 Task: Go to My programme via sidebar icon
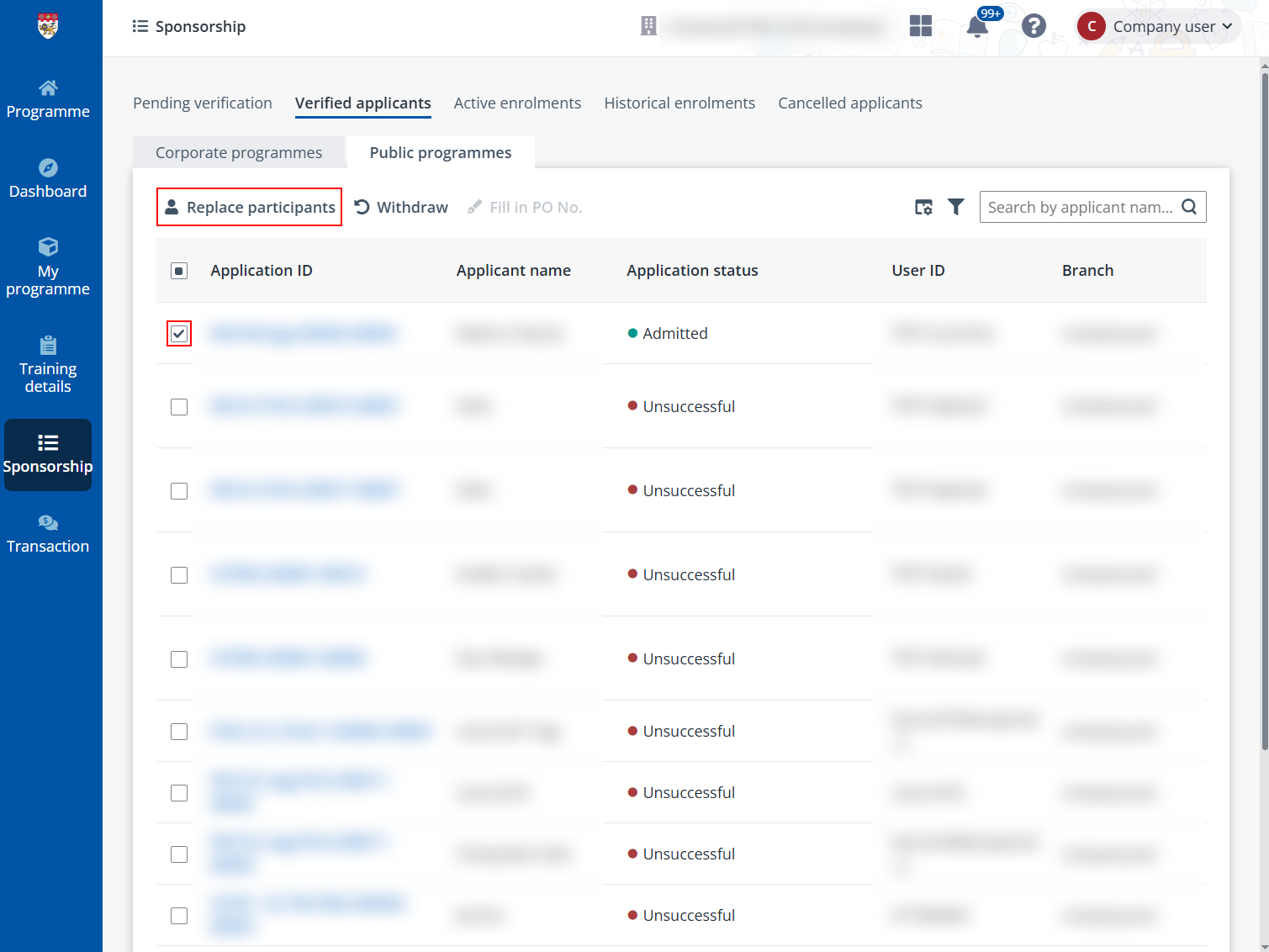(x=48, y=267)
